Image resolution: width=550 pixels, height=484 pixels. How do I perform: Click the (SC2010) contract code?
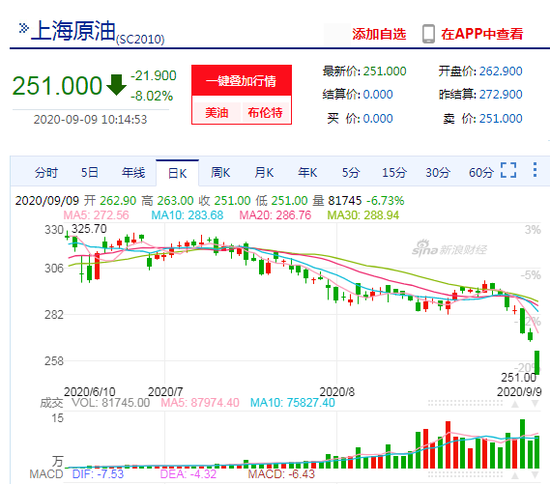(x=140, y=39)
